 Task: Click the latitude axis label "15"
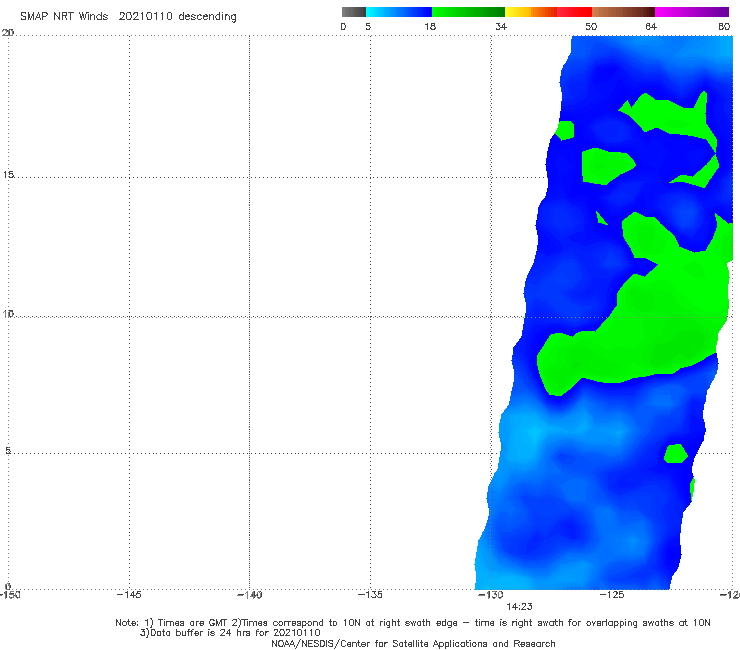pos(8,175)
